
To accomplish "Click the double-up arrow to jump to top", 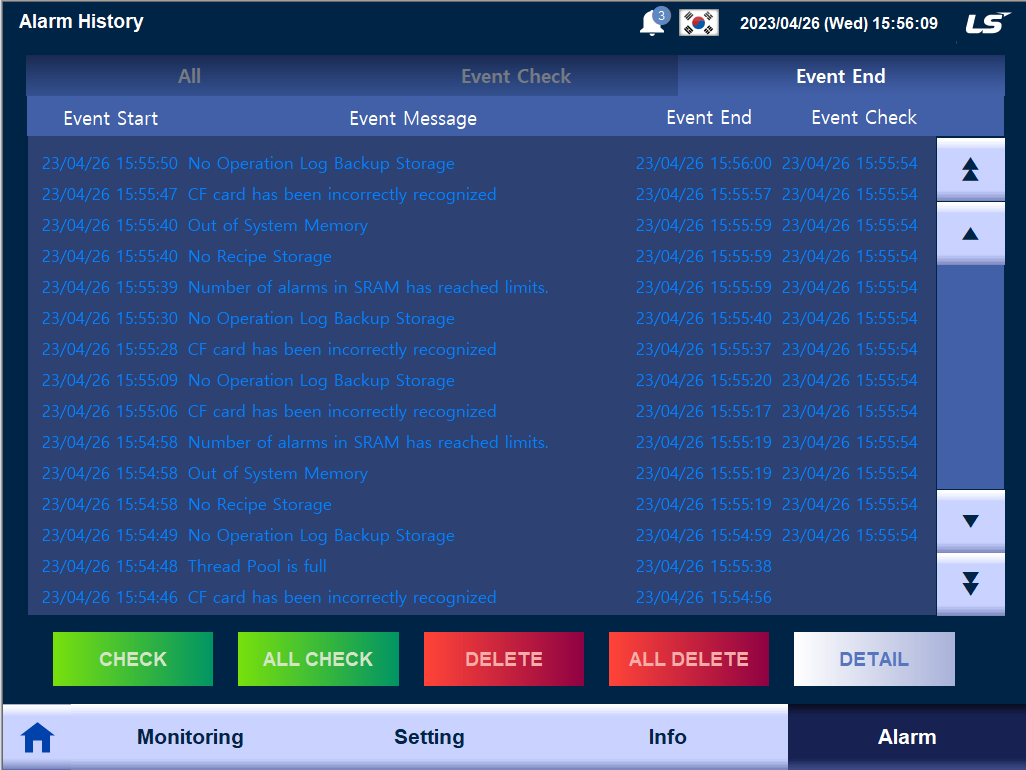I will [x=970, y=168].
